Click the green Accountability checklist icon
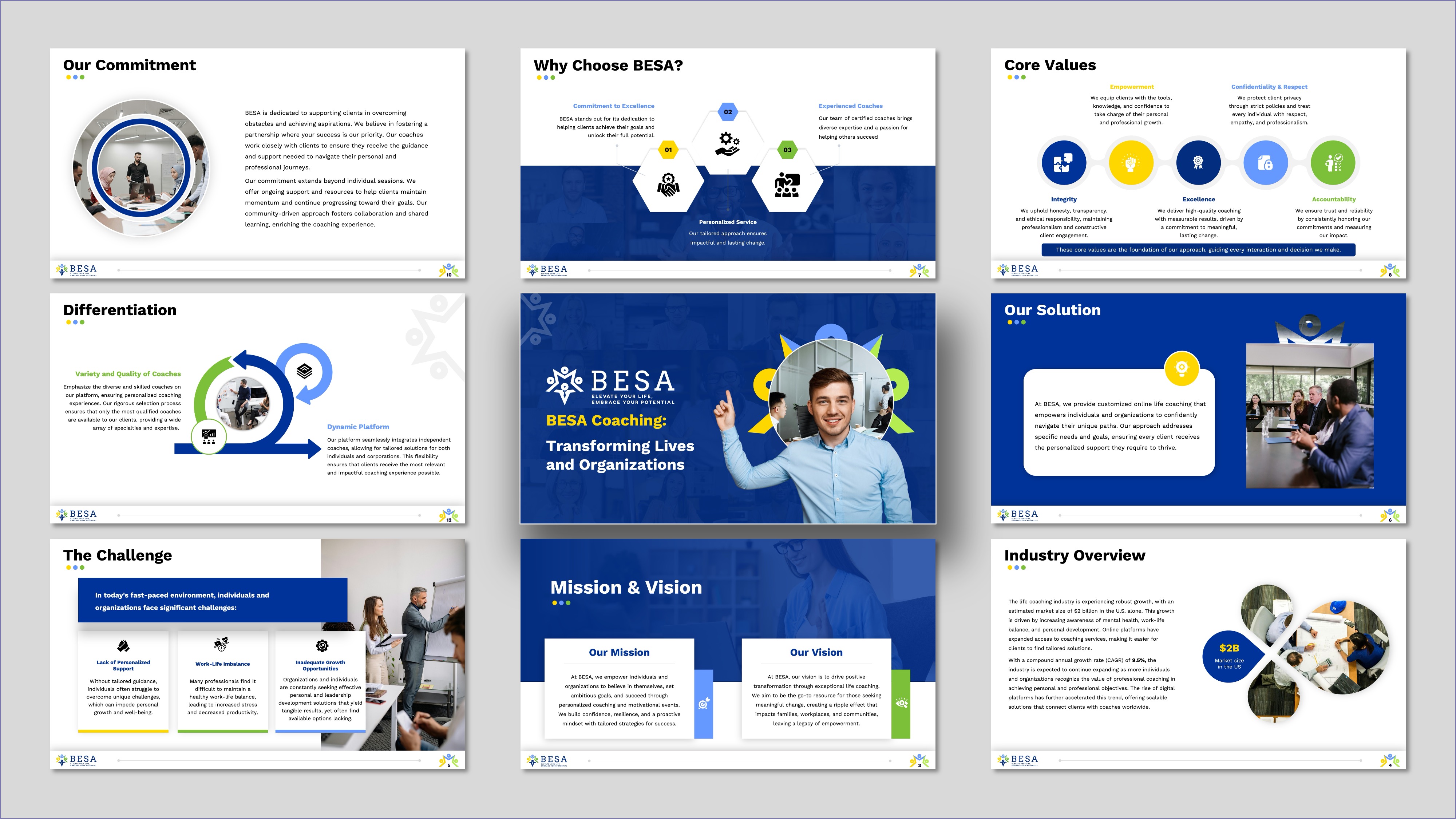Screen dimensions: 1456x819 (x=1333, y=163)
